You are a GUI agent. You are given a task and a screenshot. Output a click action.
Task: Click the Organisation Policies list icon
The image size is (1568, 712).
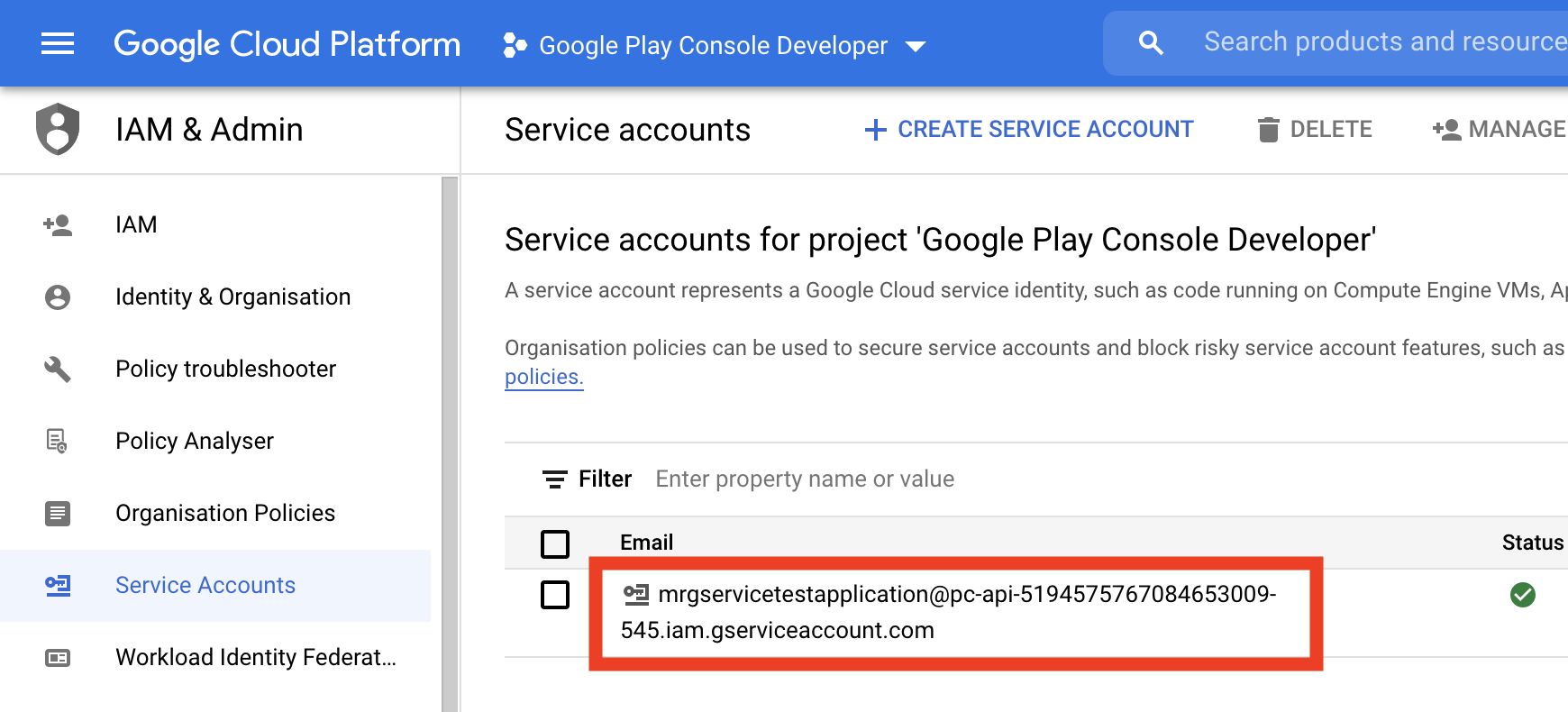(x=58, y=513)
